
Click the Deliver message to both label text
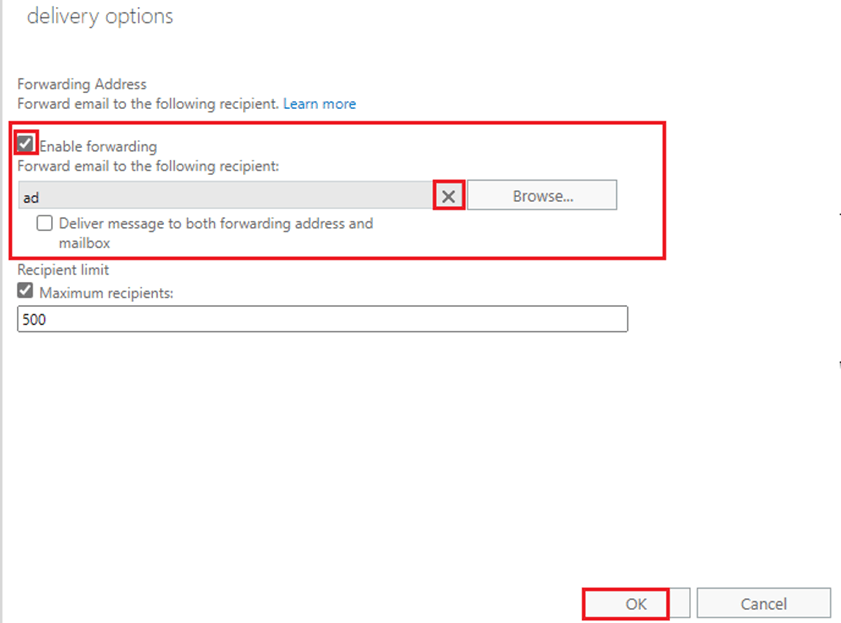pyautogui.click(x=216, y=233)
